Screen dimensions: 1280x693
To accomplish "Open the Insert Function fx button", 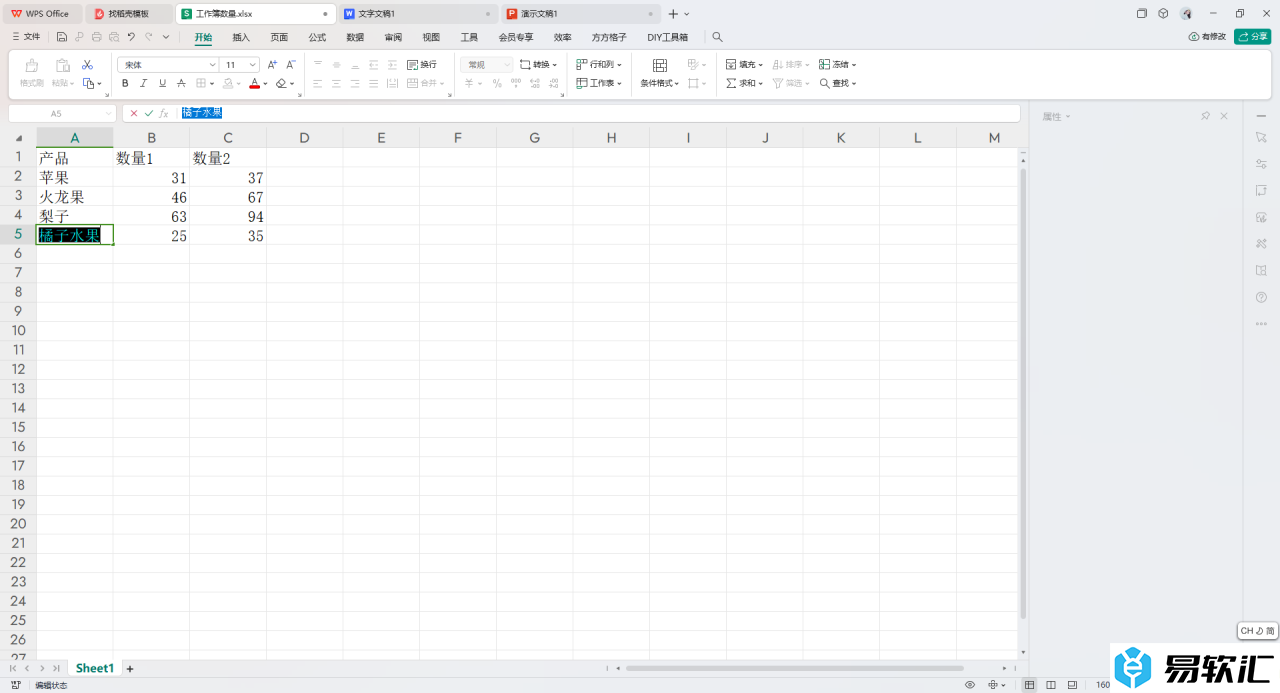I will coord(164,113).
